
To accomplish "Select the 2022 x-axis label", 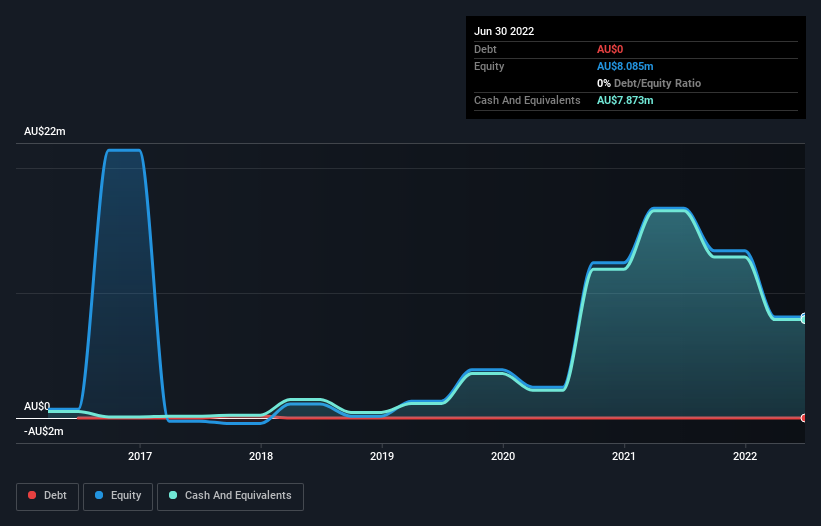I will pyautogui.click(x=745, y=456).
